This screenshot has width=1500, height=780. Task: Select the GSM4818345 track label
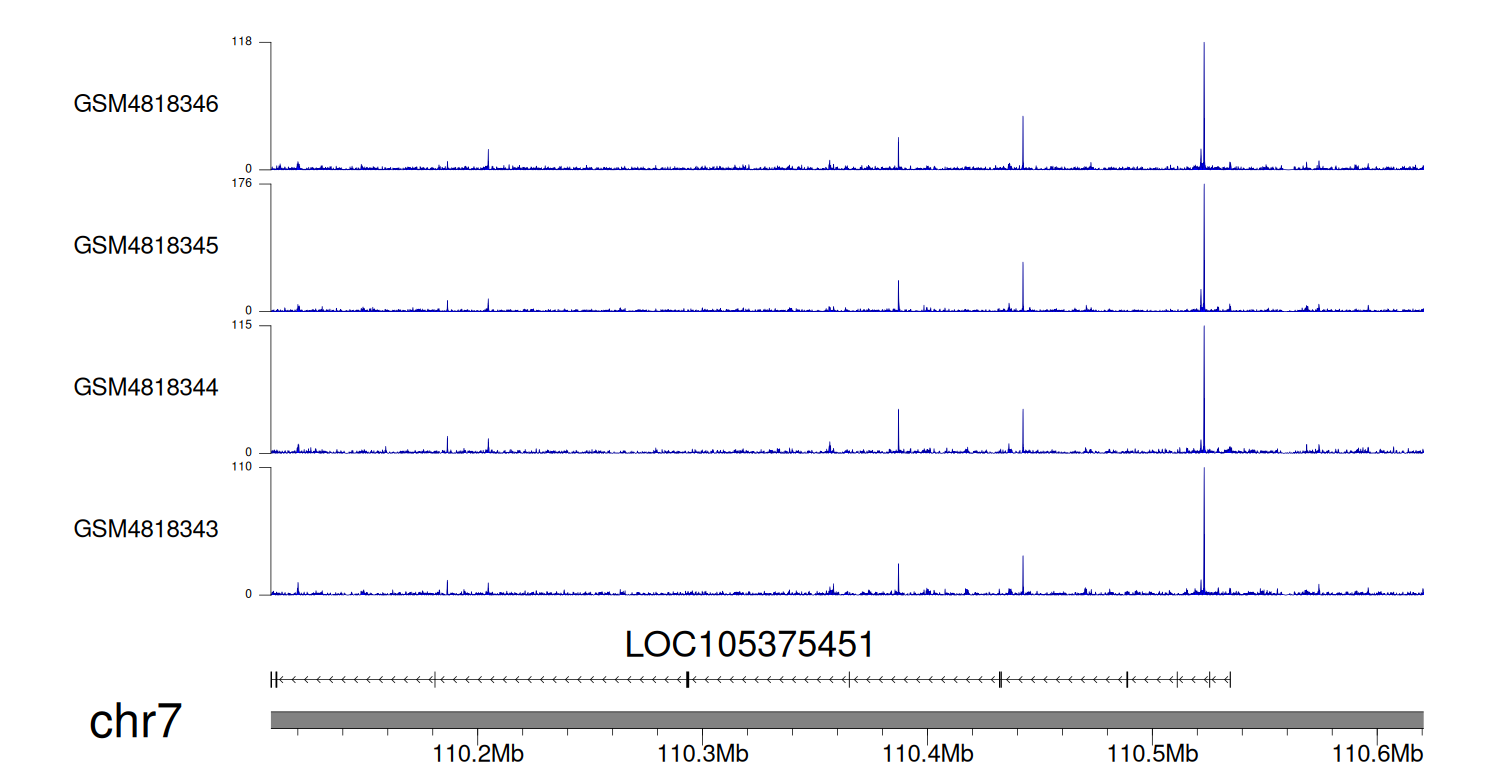[146, 245]
